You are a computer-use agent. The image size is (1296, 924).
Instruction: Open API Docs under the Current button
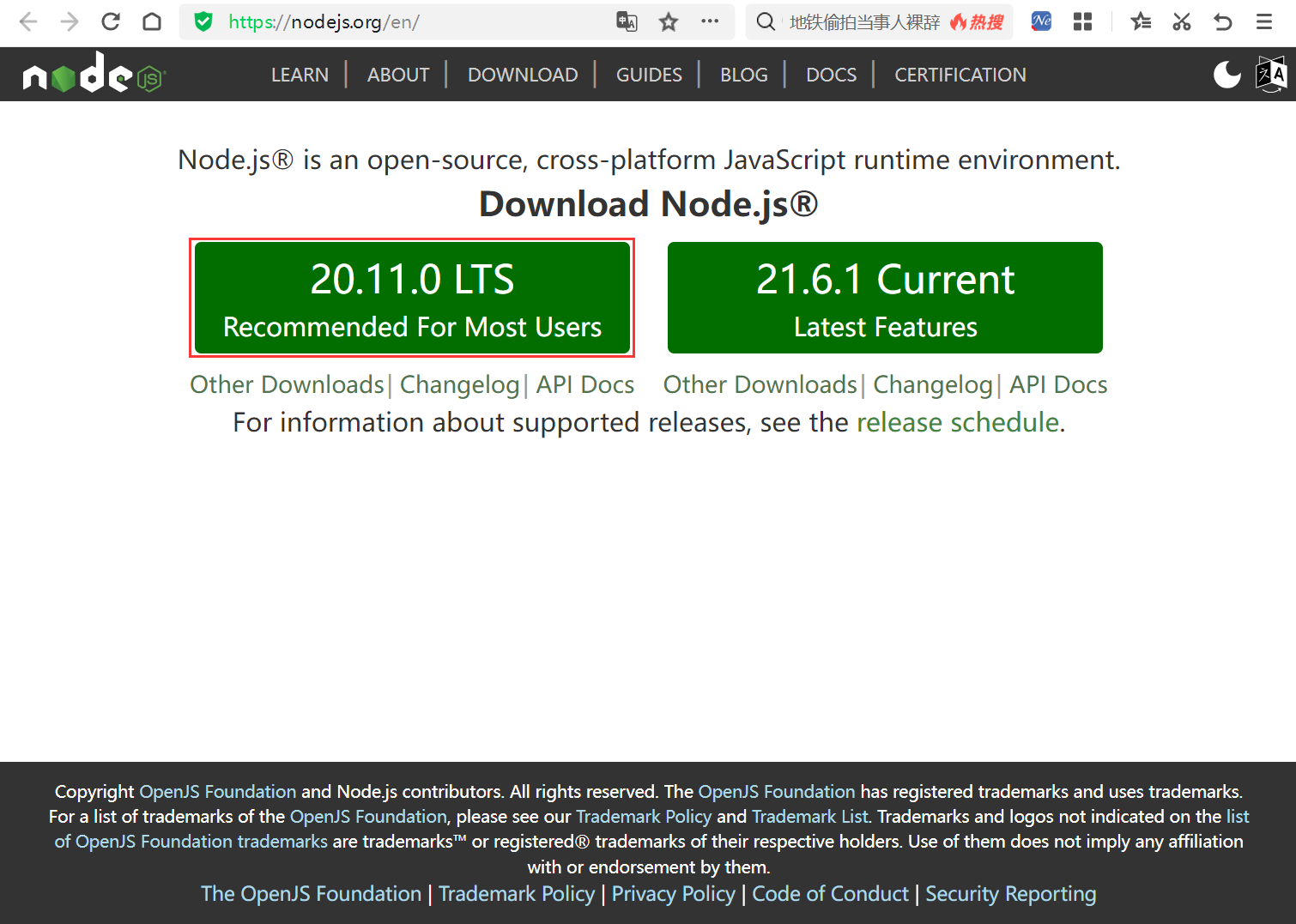click(x=1058, y=384)
